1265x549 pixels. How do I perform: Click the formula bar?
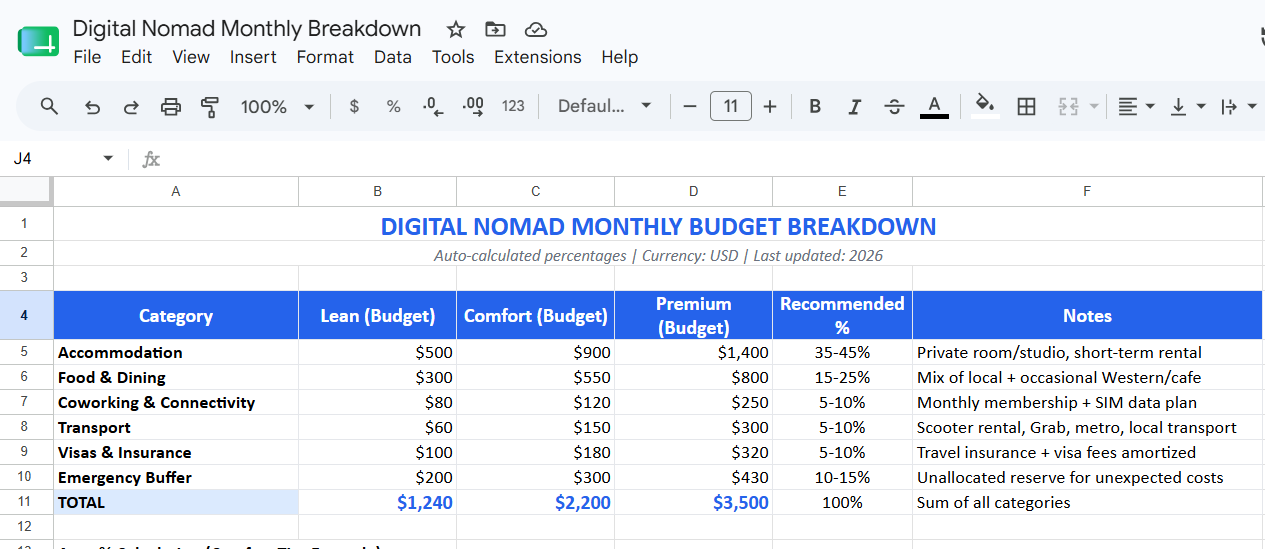710,159
